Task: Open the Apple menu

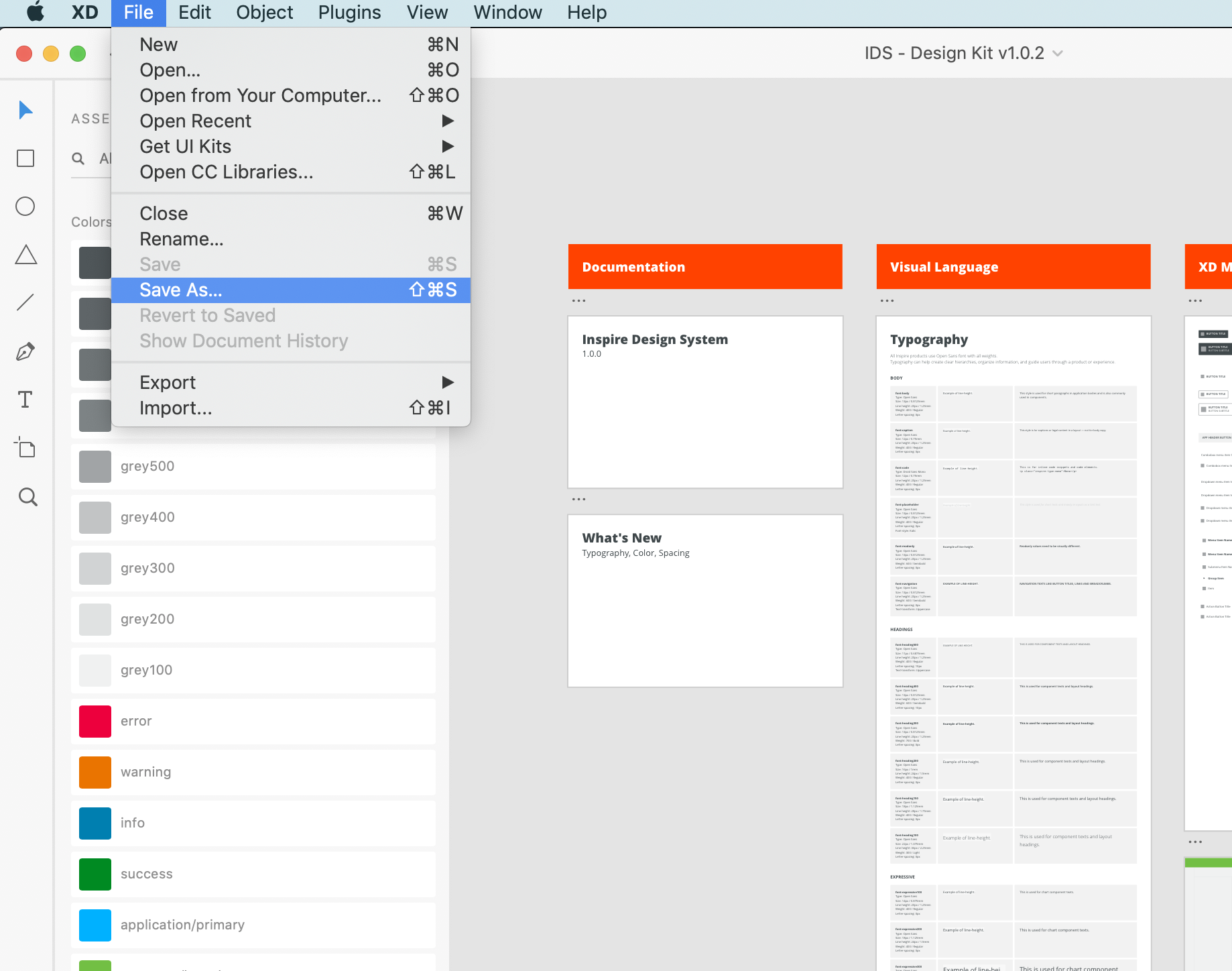Action: (x=36, y=12)
